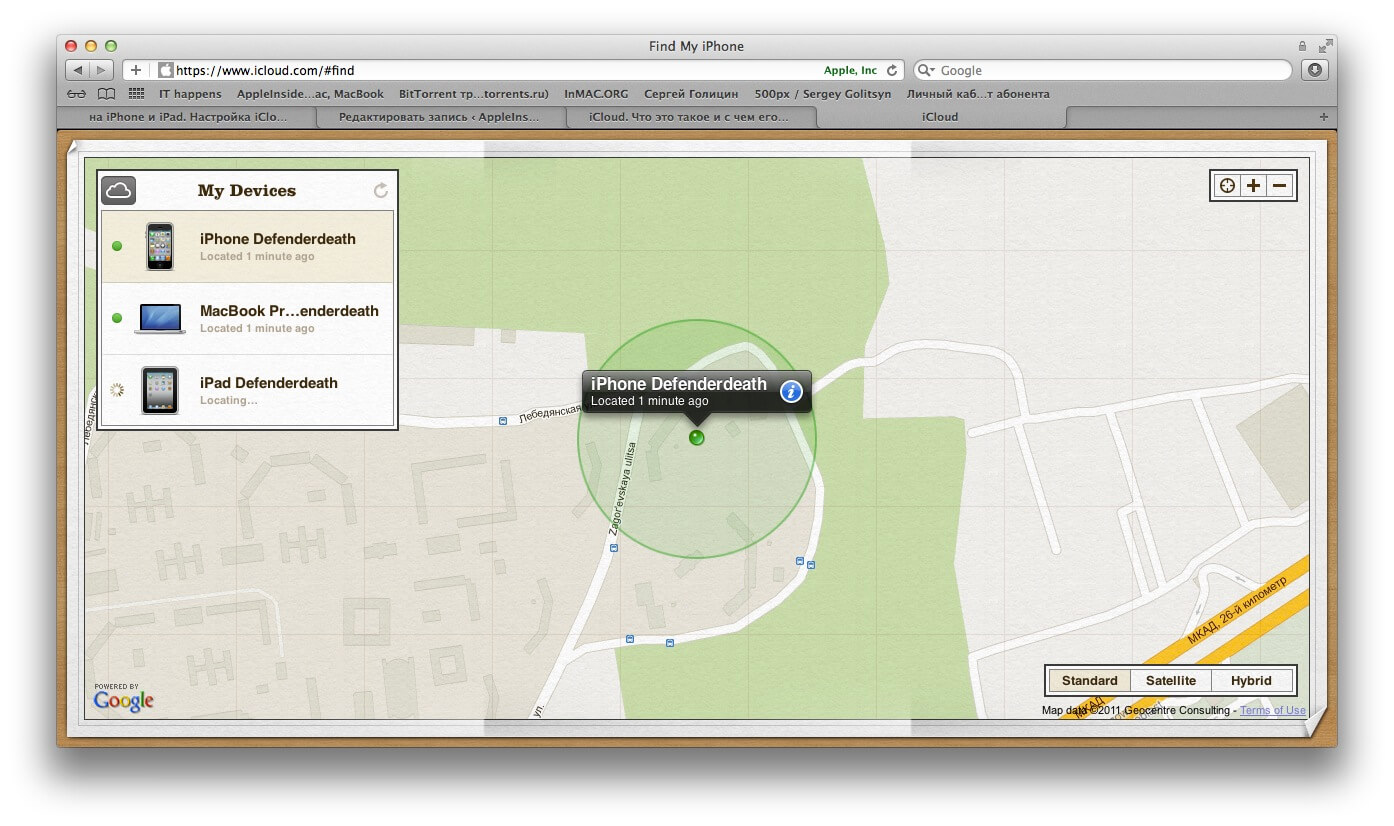Click the iCloud home cloud icon
The width and height of the screenshot is (1394, 826).
[x=119, y=190]
